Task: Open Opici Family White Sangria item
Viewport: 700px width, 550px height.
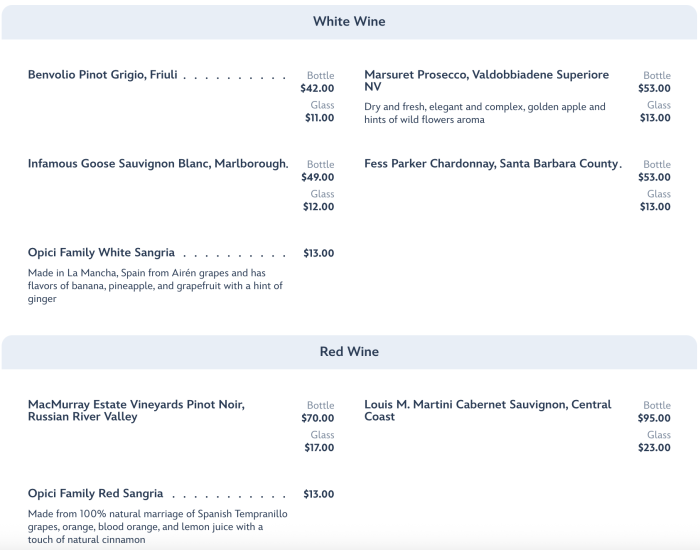Action: (x=101, y=253)
